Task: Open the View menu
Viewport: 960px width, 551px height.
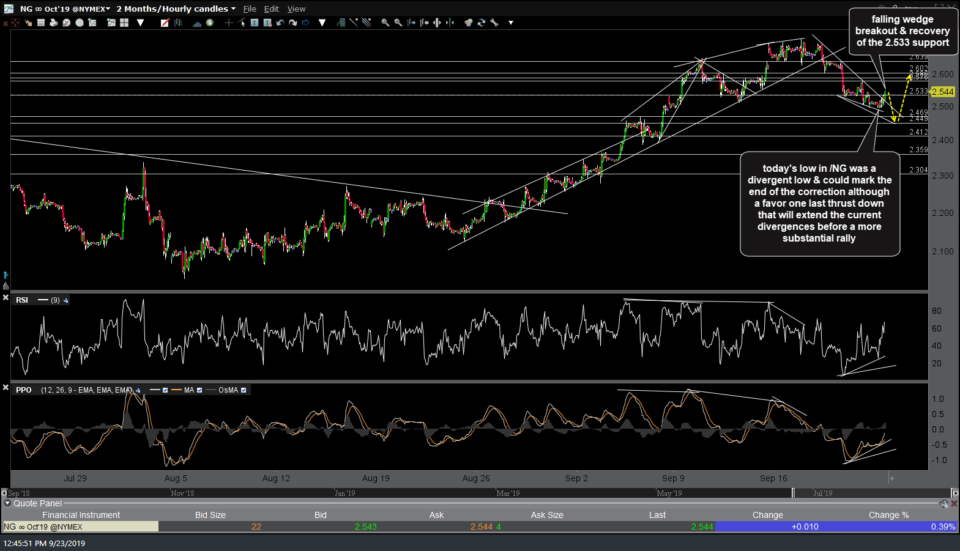Action: (296, 8)
